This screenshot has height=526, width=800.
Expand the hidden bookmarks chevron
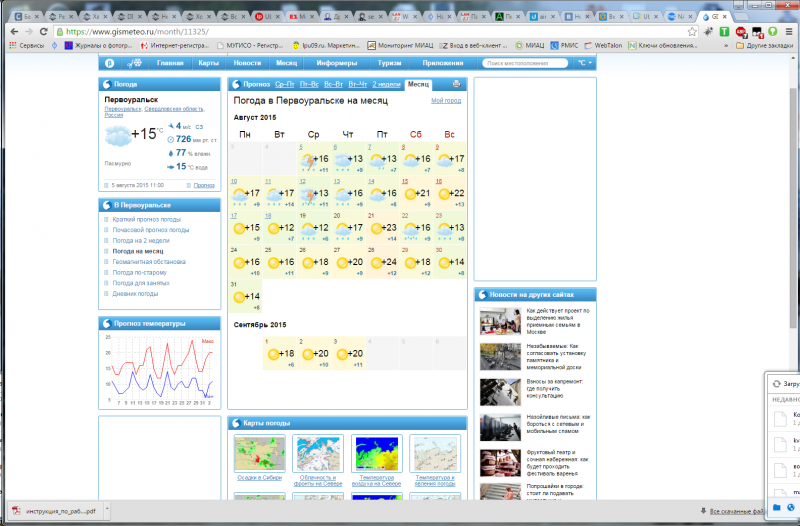pos(727,45)
